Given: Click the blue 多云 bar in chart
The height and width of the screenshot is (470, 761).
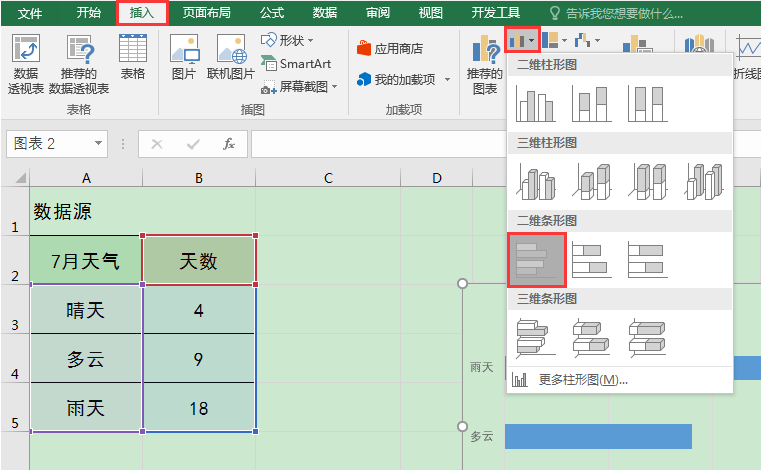Looking at the screenshot, I should (598, 436).
